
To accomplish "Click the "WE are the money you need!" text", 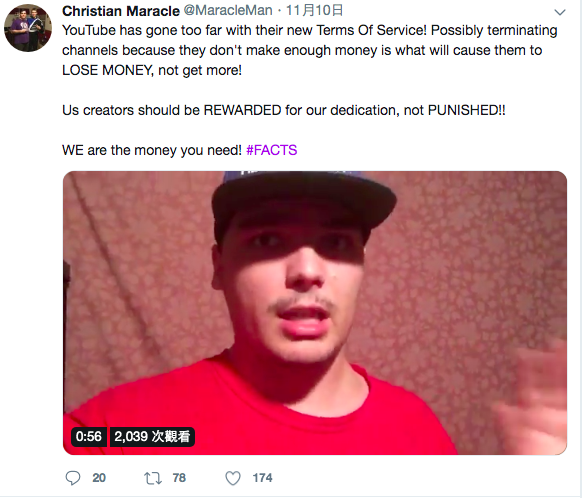I will [151, 150].
